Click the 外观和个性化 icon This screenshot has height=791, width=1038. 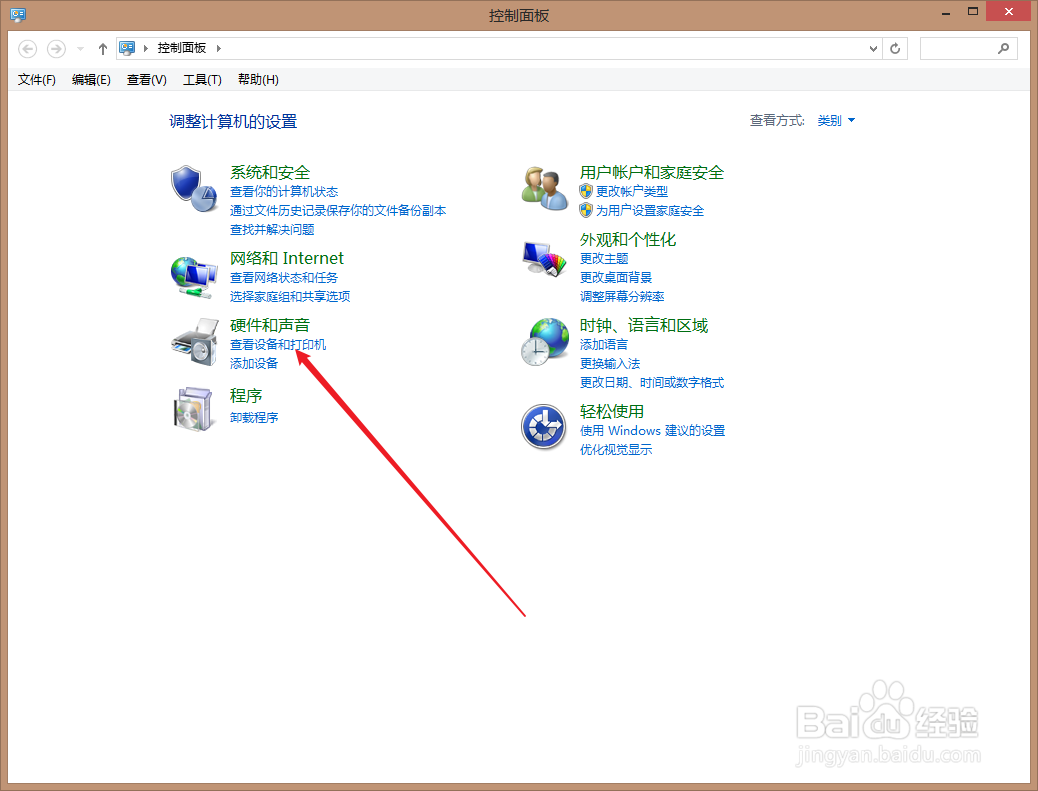pyautogui.click(x=543, y=258)
